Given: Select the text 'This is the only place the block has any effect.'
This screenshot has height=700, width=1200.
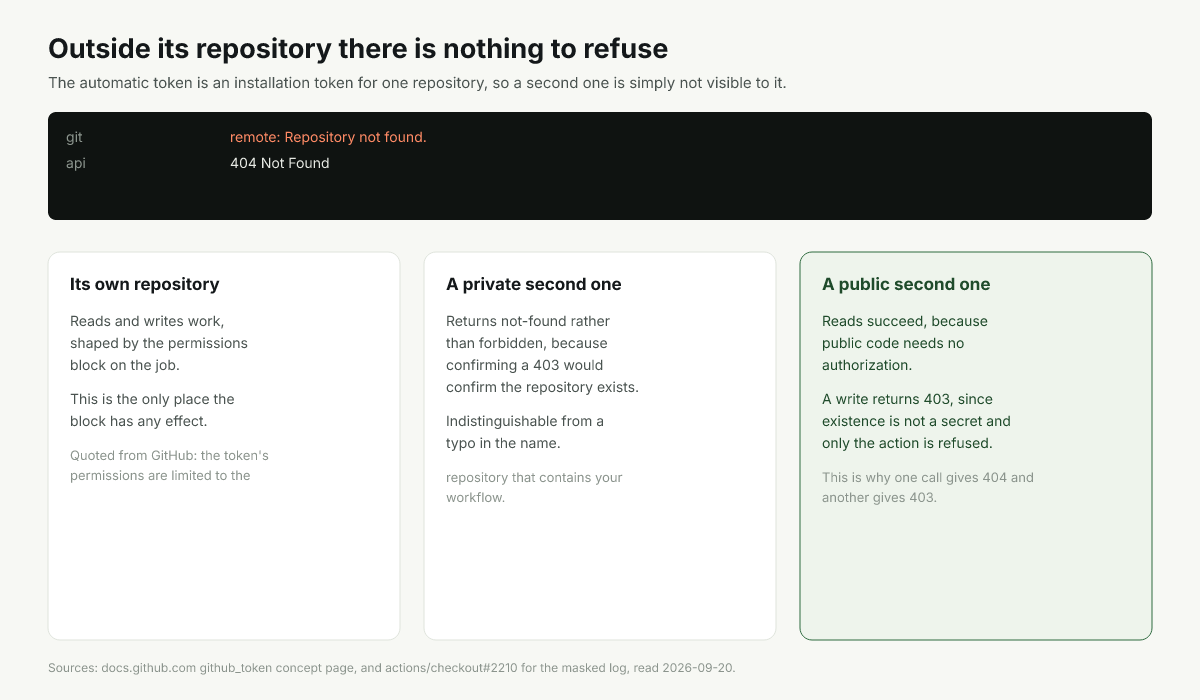Looking at the screenshot, I should click(x=152, y=410).
